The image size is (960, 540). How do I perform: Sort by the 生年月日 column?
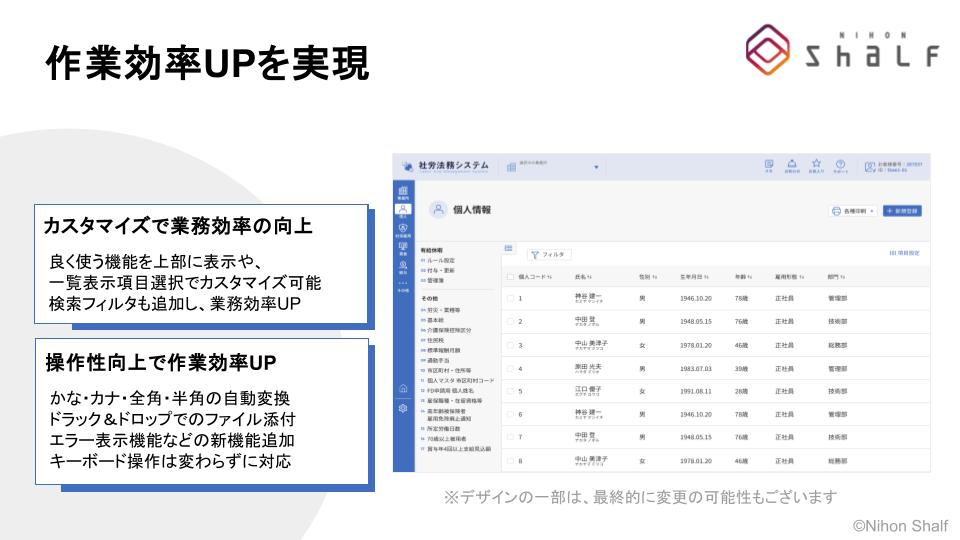click(694, 277)
